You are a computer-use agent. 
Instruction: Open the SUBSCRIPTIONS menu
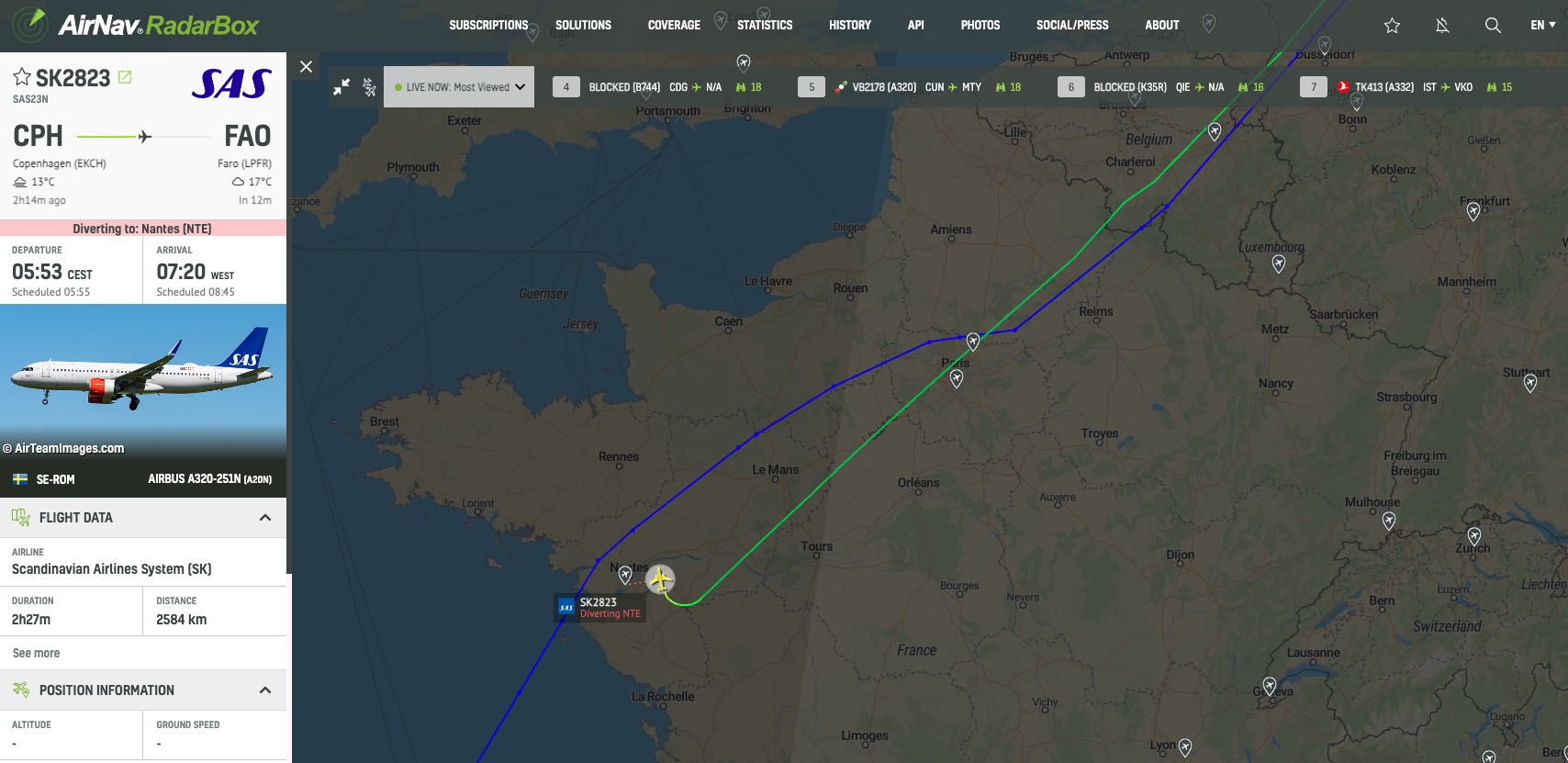click(488, 26)
